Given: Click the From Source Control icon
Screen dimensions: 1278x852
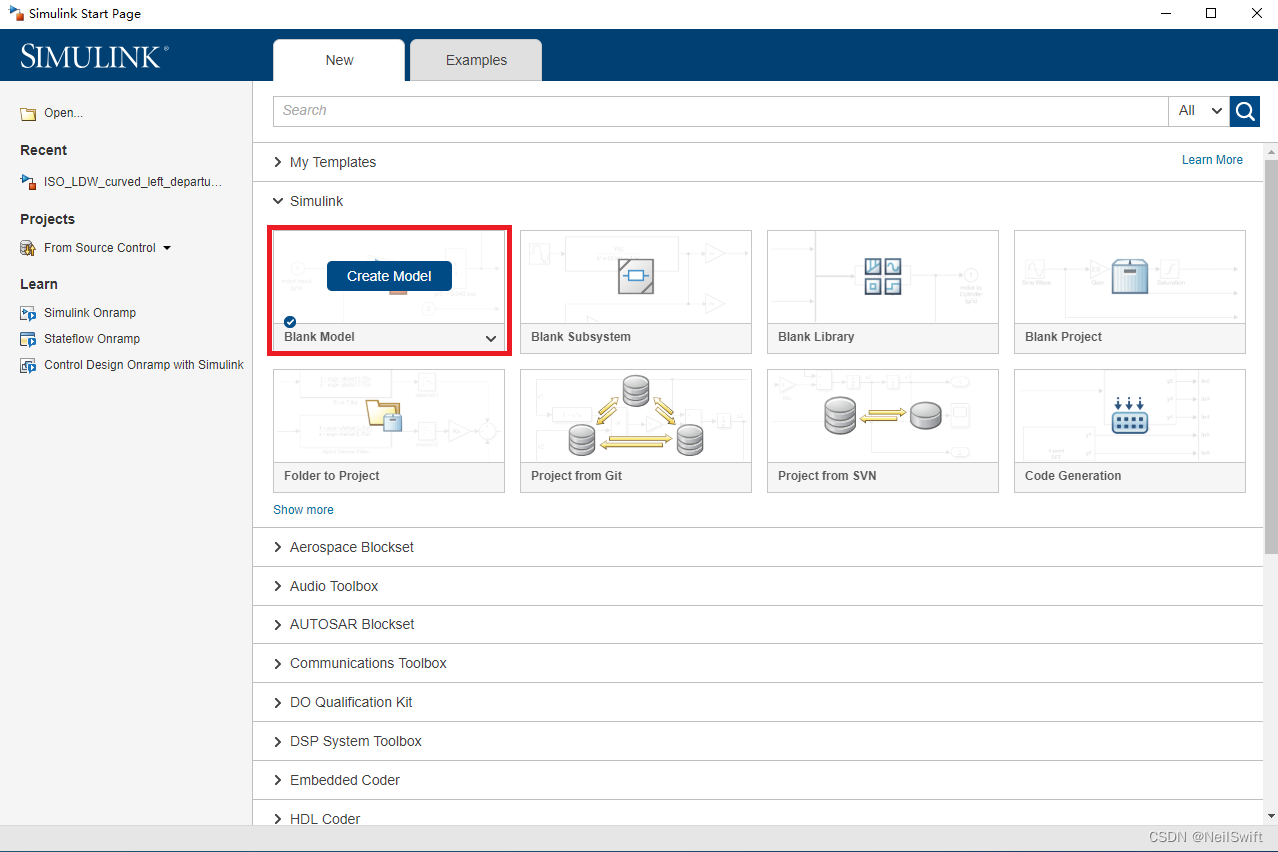Looking at the screenshot, I should 28,248.
